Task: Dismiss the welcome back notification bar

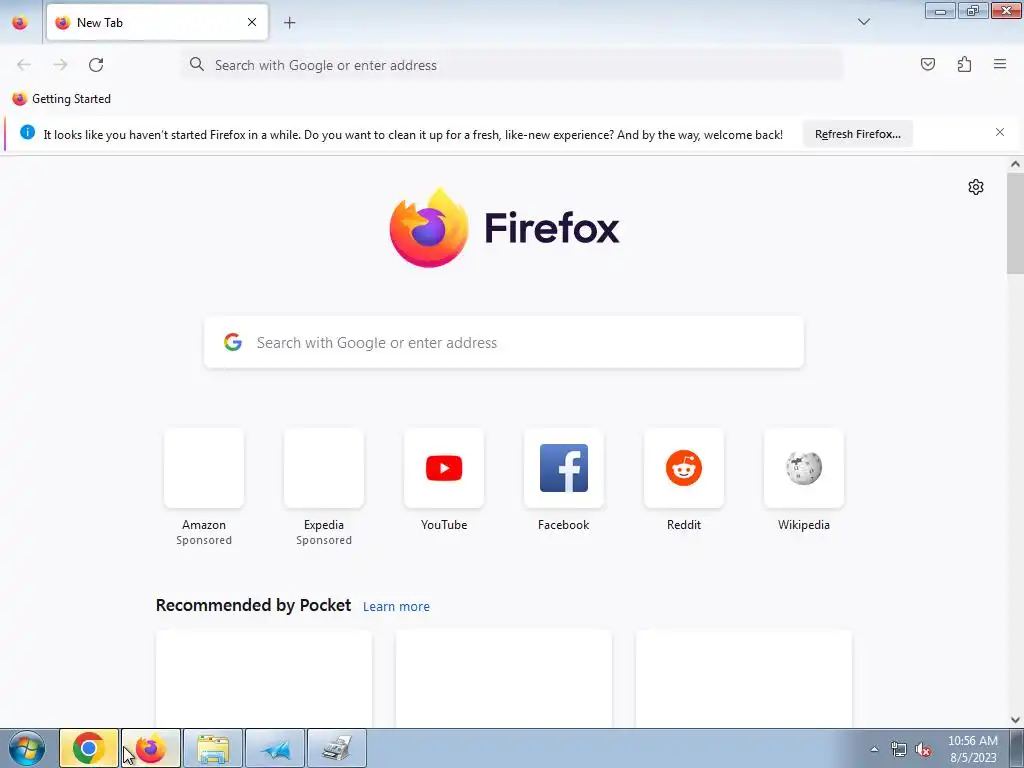Action: click(x=1000, y=133)
